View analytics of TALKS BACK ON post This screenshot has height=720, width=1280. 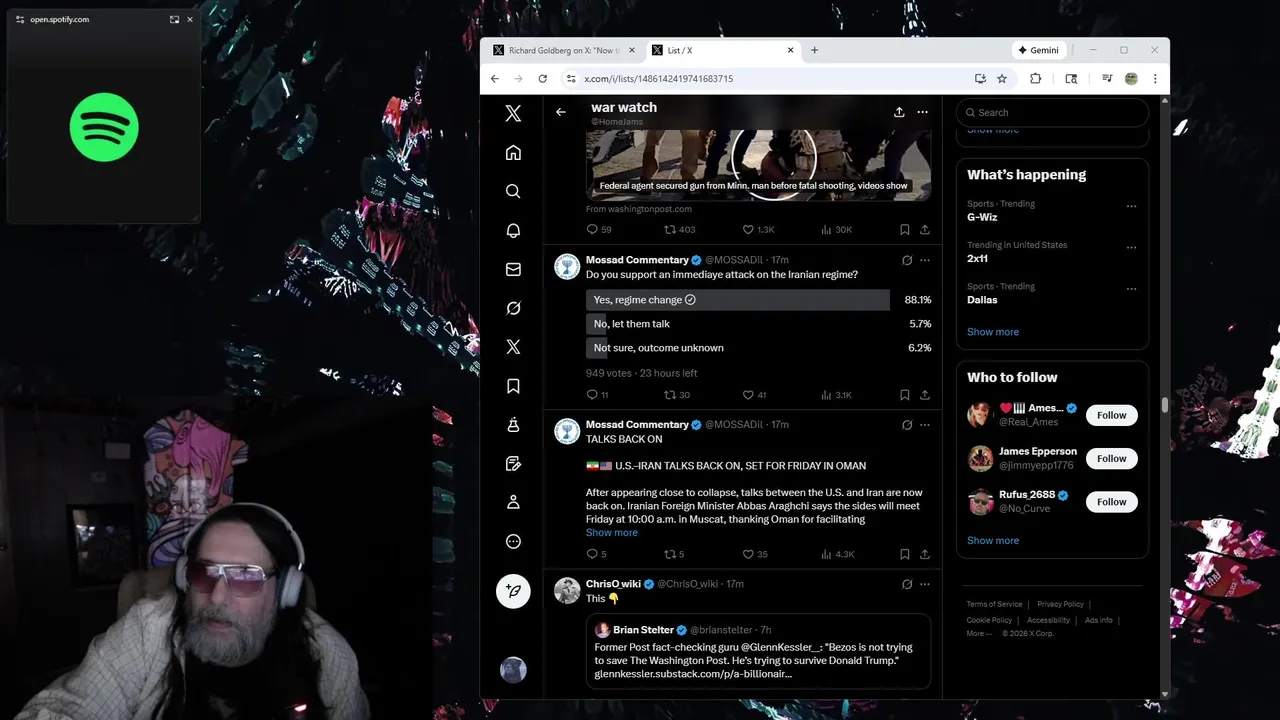(x=838, y=554)
